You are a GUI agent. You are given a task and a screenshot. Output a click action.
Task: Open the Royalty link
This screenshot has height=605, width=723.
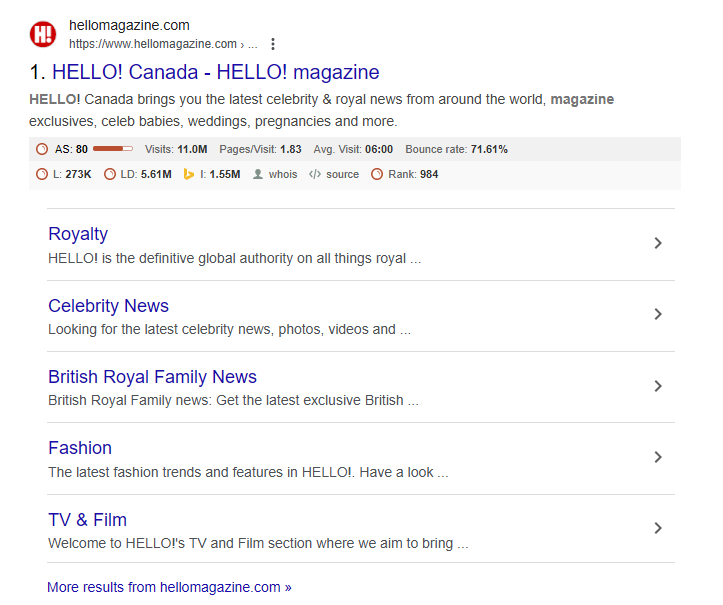78,234
